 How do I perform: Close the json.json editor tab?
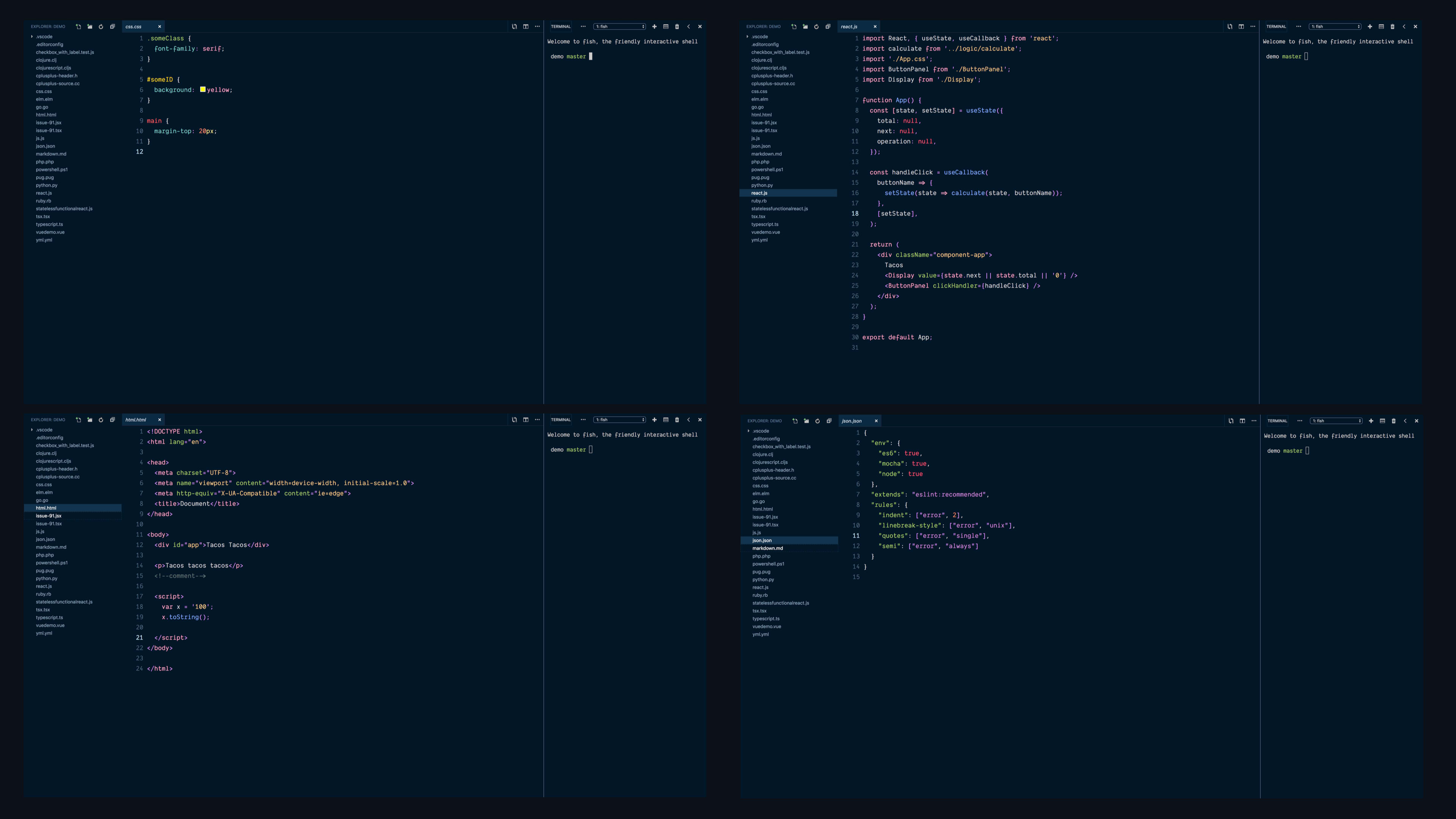(x=876, y=421)
